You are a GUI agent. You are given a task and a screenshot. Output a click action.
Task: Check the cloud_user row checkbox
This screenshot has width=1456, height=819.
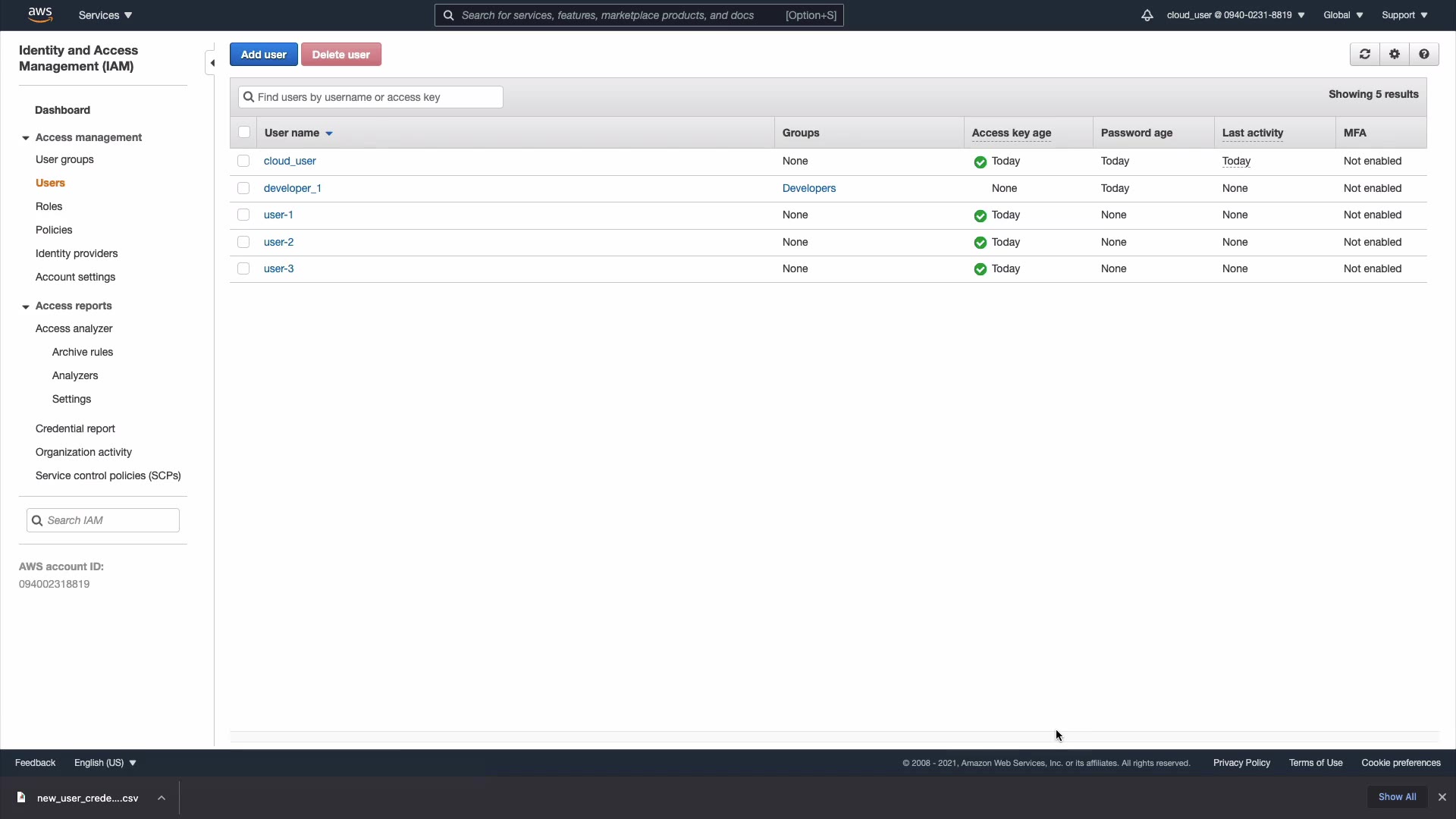[243, 161]
